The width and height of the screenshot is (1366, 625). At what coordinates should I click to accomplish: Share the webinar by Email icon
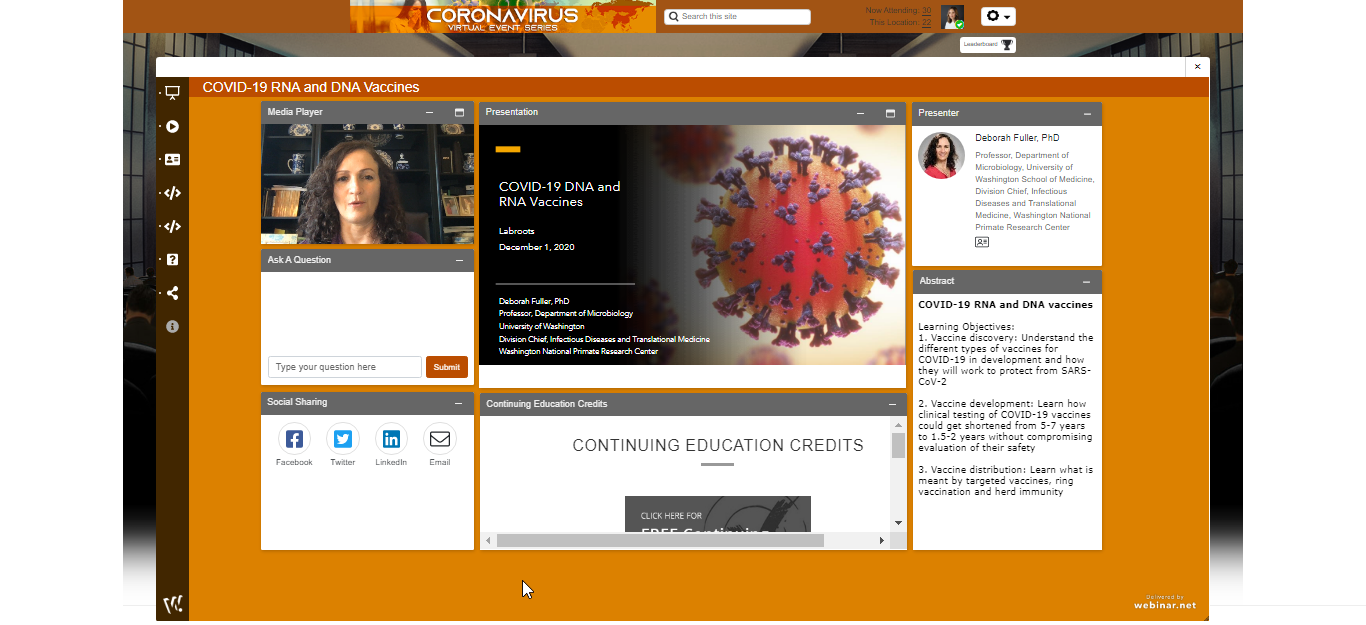[x=440, y=439]
